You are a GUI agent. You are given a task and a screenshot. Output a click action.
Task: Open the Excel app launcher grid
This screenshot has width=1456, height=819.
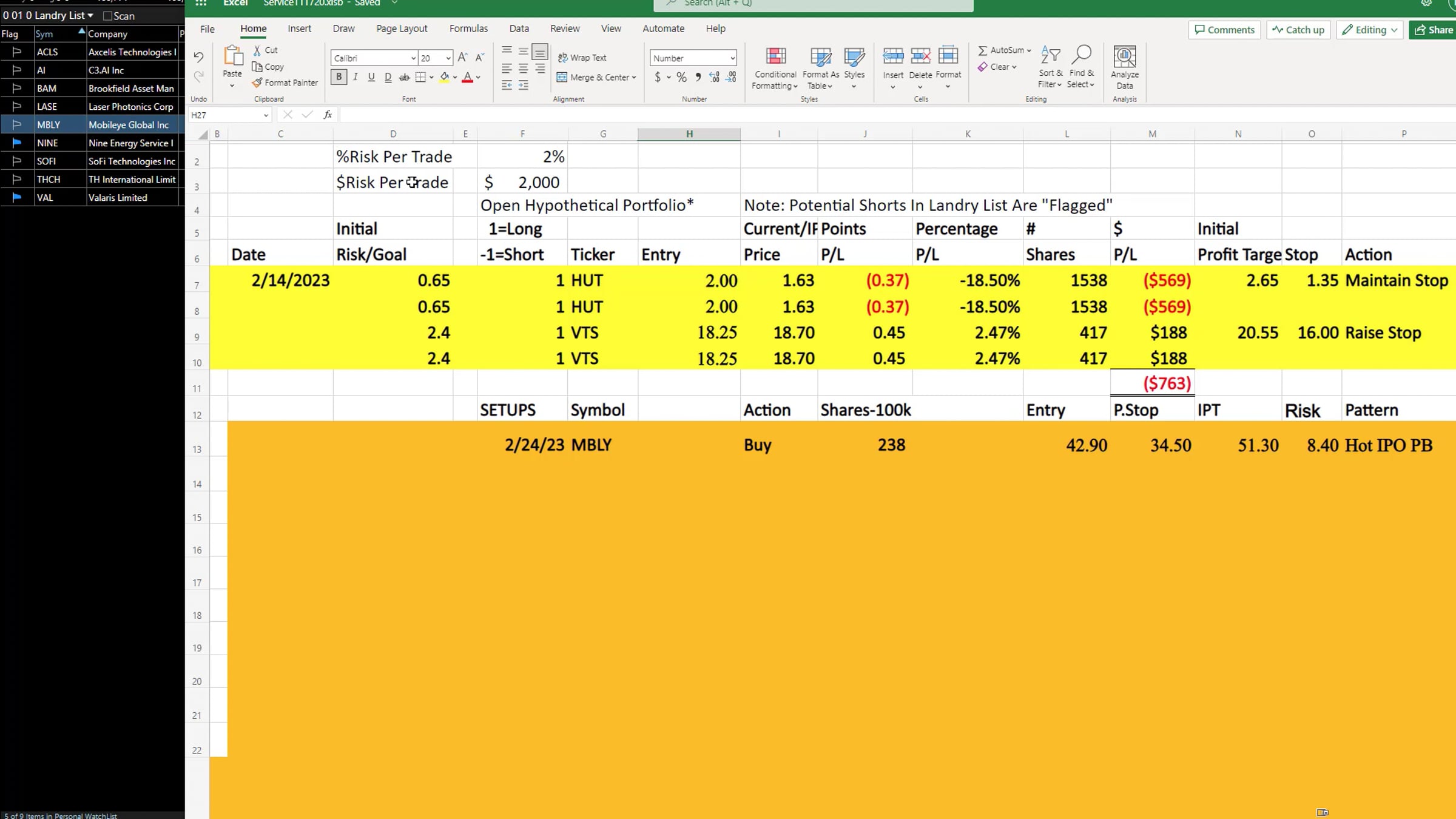[201, 3]
